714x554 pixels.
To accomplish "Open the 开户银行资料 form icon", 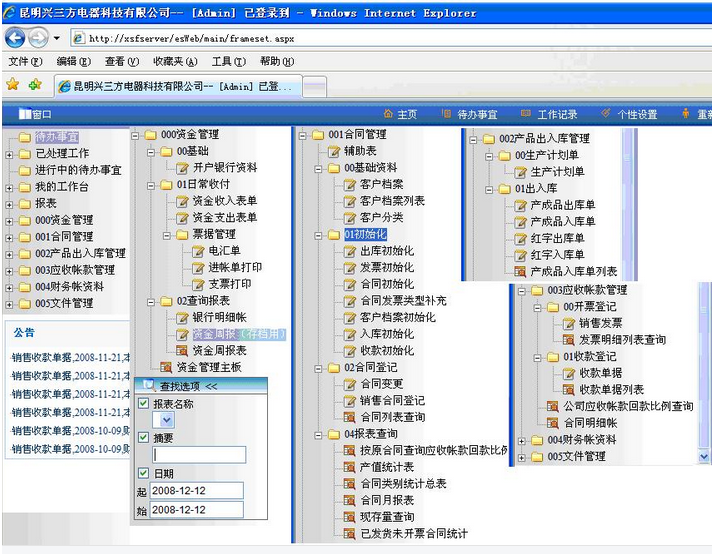I will [182, 168].
